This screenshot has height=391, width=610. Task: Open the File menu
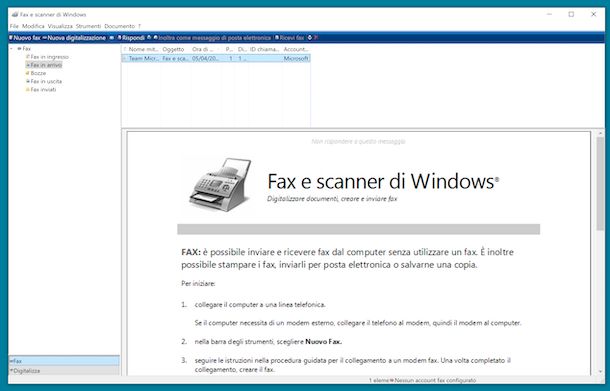(x=14, y=26)
